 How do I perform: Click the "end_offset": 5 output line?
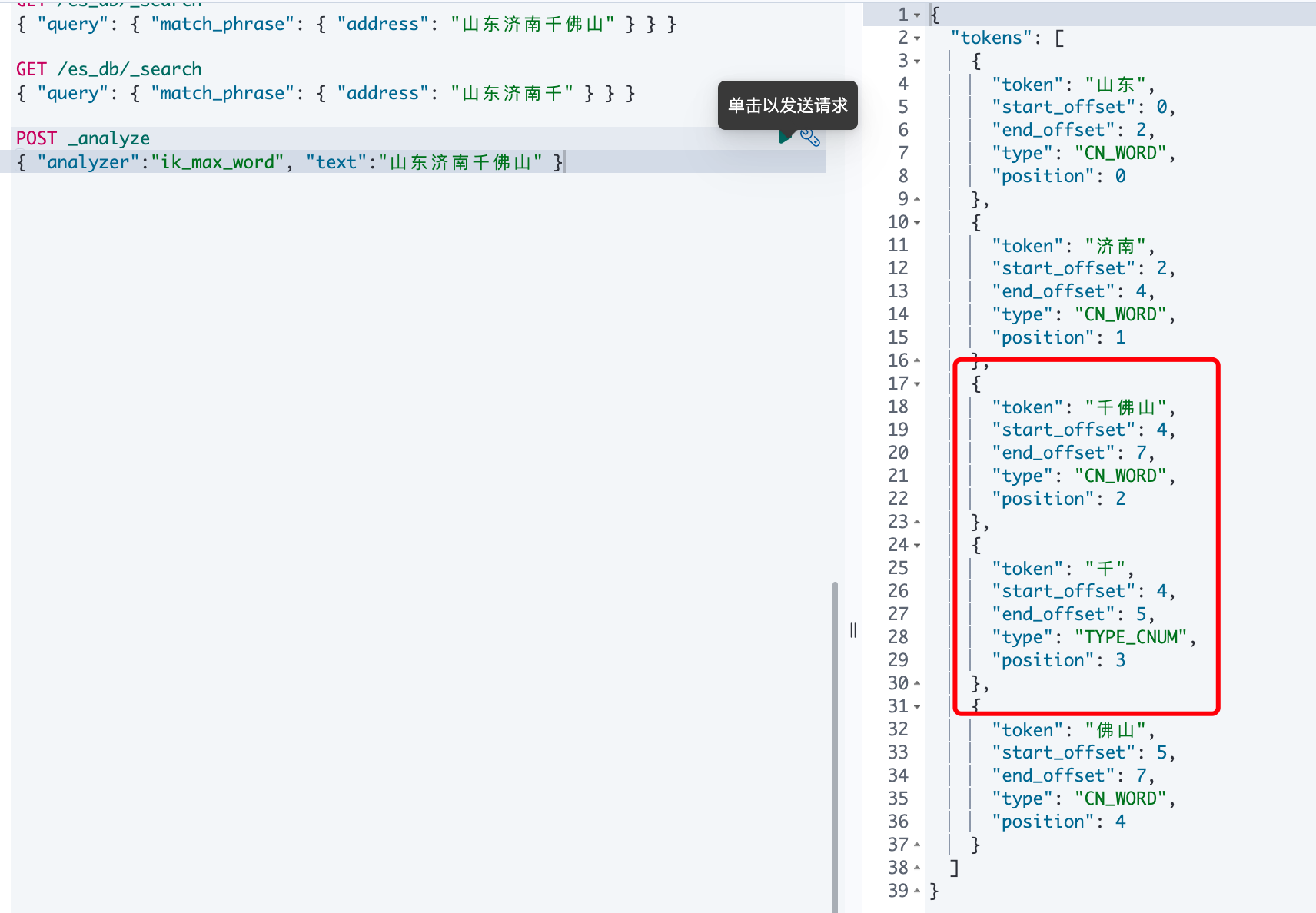(x=1073, y=614)
